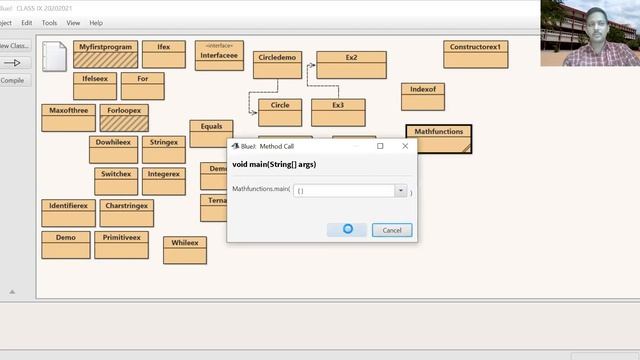The width and height of the screenshot is (640, 360).
Task: Select the Demo class box
Action: pyautogui.click(x=66, y=245)
